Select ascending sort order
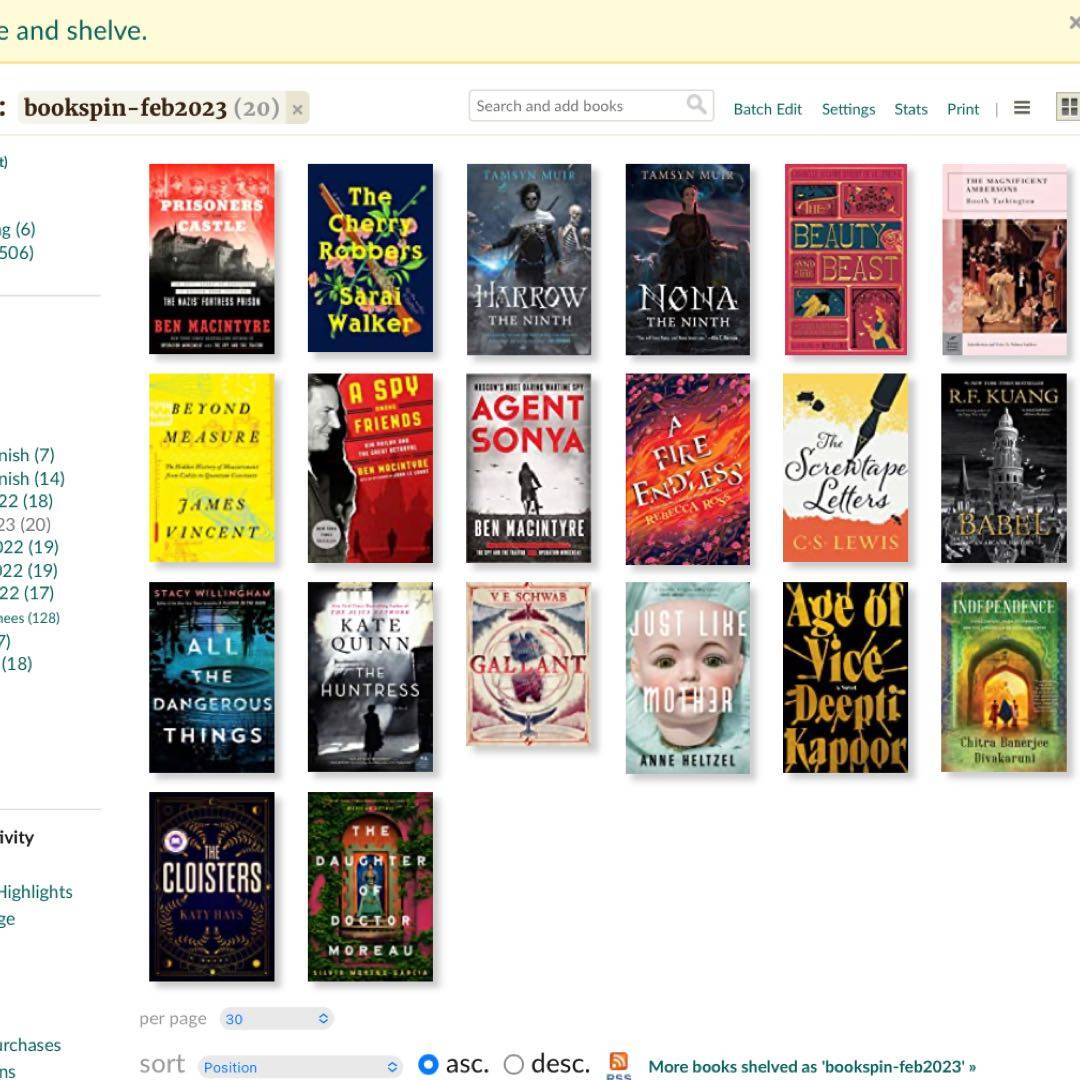This screenshot has width=1080, height=1080. pos(428,1064)
